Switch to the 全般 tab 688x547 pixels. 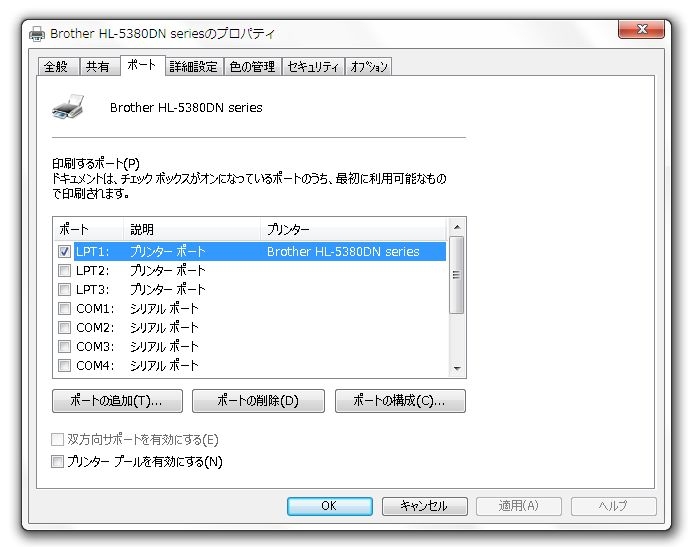point(58,67)
